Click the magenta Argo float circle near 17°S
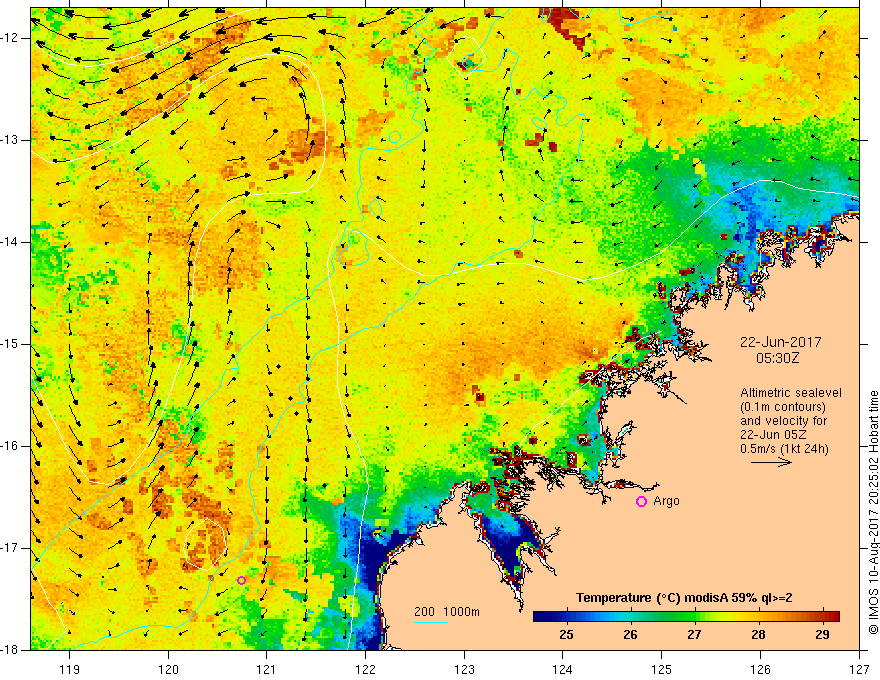880x680 pixels. pos(241,580)
